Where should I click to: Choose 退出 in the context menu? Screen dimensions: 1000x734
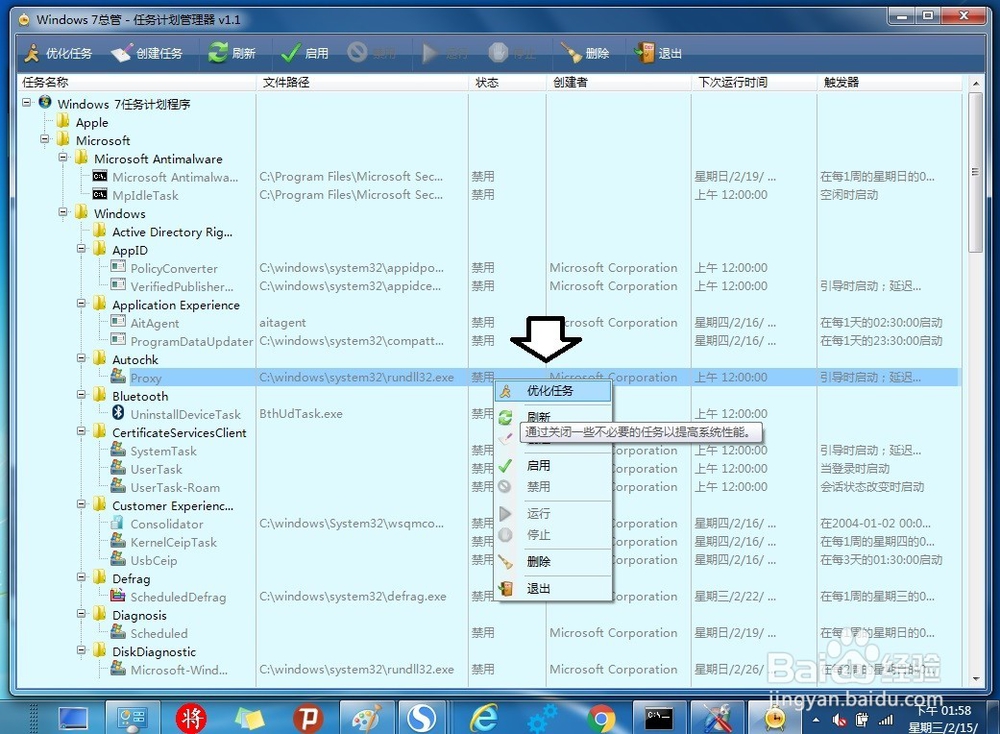click(554, 588)
